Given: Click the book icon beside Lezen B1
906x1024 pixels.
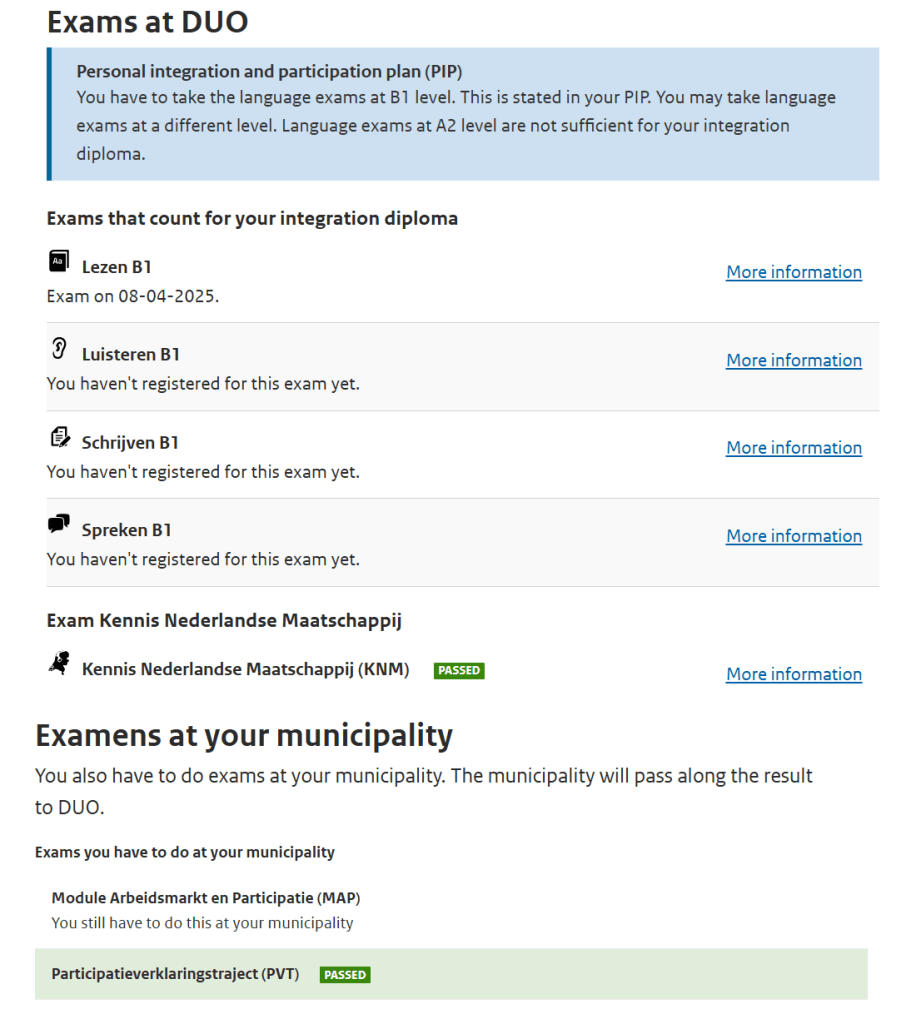Looking at the screenshot, I should tap(59, 262).
